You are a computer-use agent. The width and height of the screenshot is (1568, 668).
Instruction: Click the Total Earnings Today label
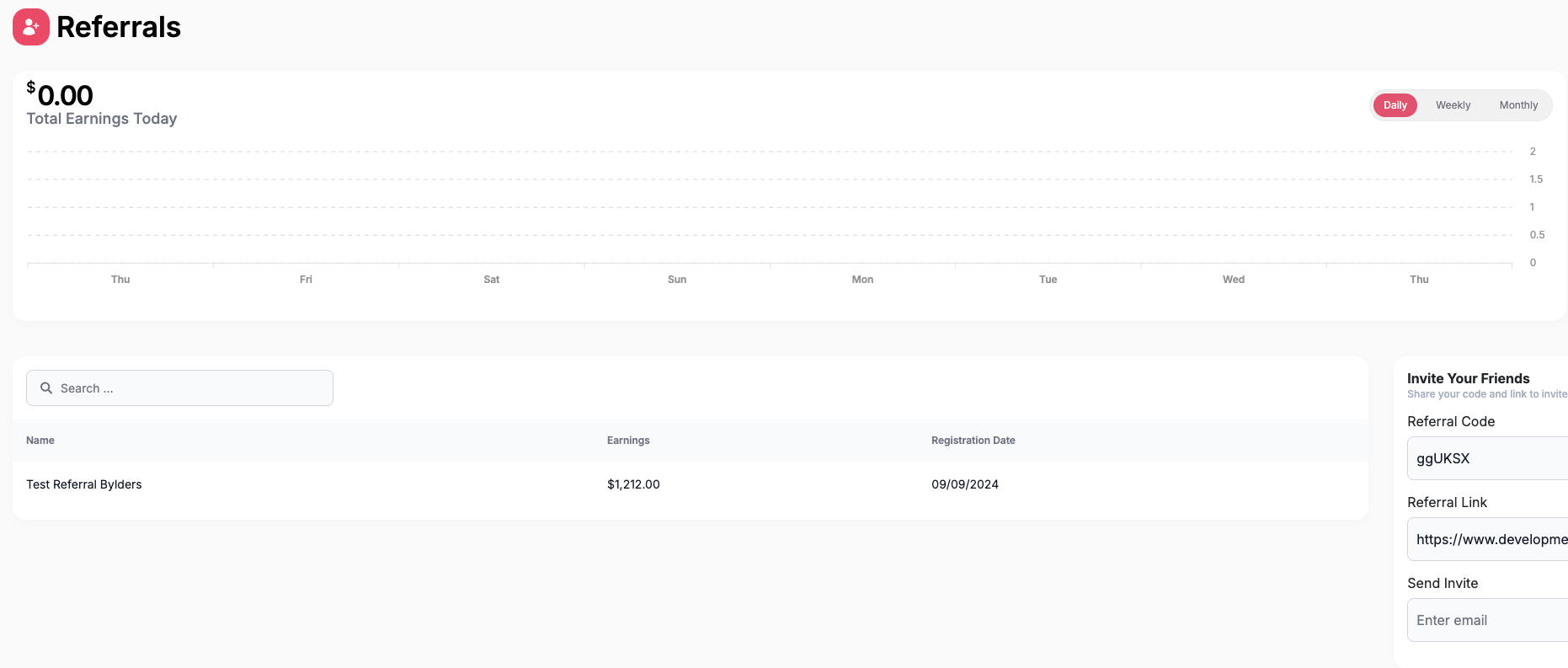102,119
